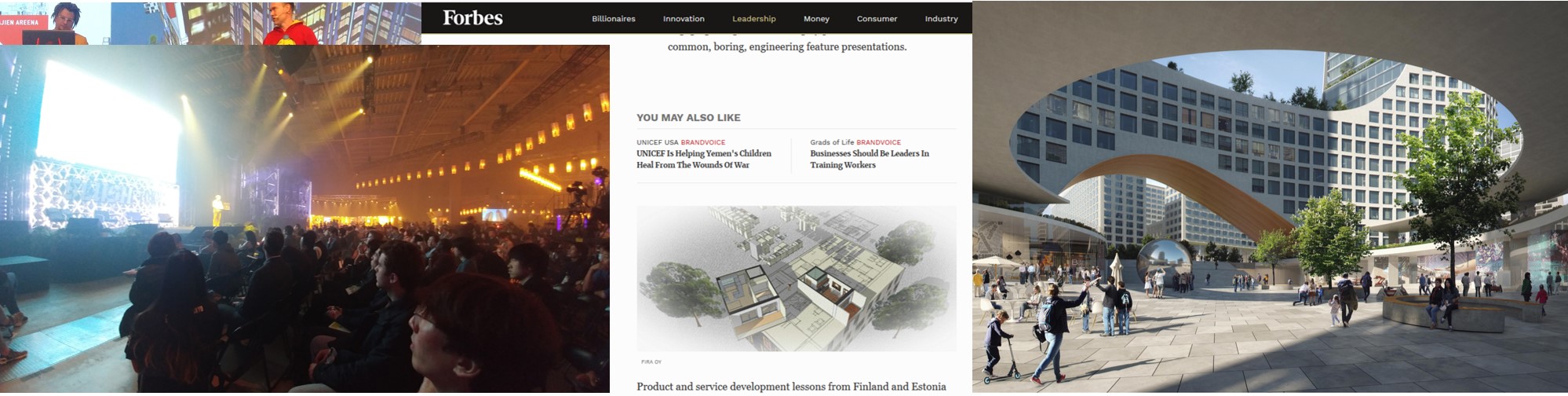Click the FIRA OY image credit

[x=651, y=362]
